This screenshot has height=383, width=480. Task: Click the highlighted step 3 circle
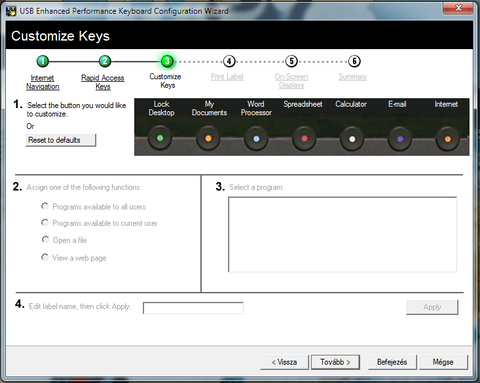point(167,61)
